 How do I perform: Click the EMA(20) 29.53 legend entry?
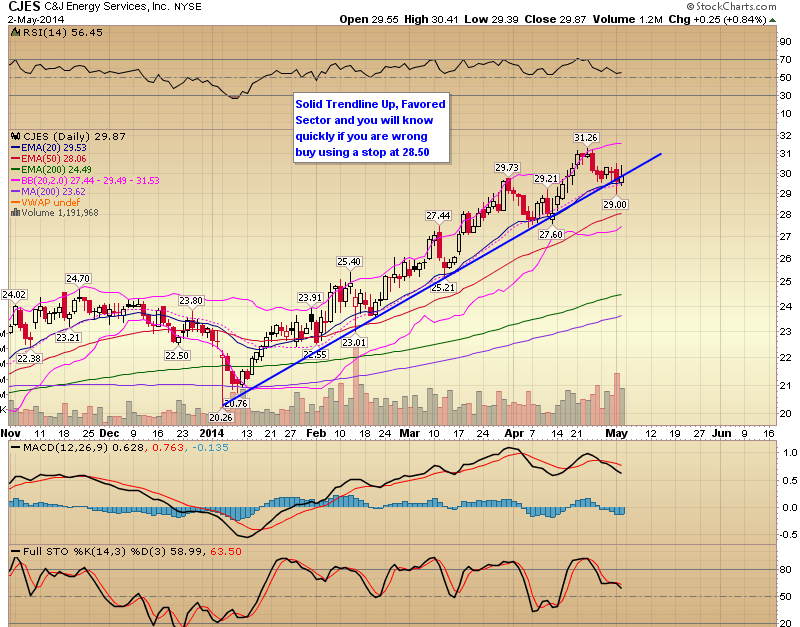(x=48, y=147)
